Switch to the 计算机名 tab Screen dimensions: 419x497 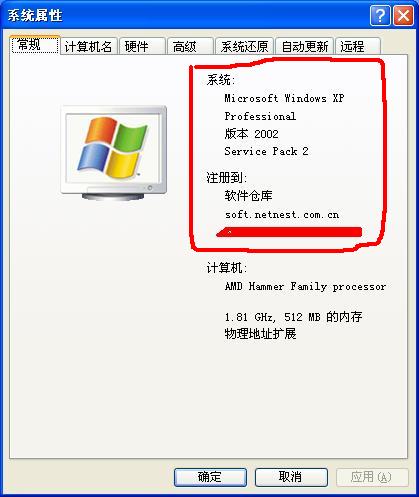click(88, 46)
